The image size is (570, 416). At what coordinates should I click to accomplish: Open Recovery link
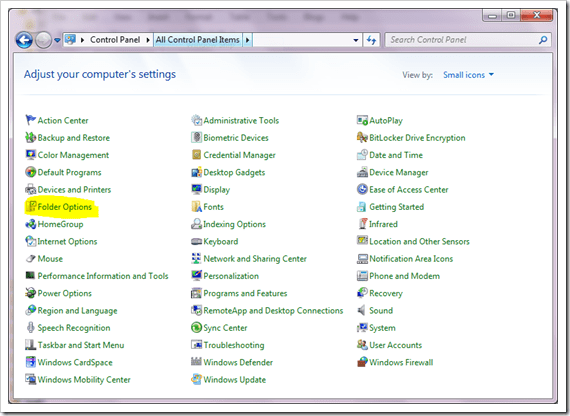386,293
